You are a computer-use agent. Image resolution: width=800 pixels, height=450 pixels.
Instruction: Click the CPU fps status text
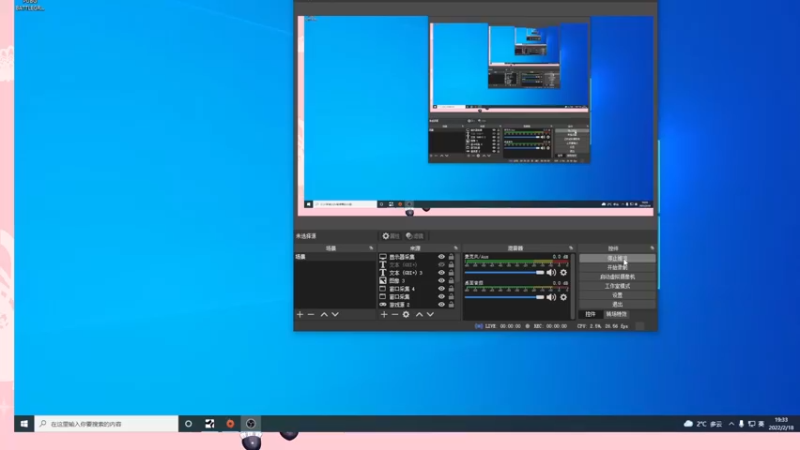(x=602, y=326)
